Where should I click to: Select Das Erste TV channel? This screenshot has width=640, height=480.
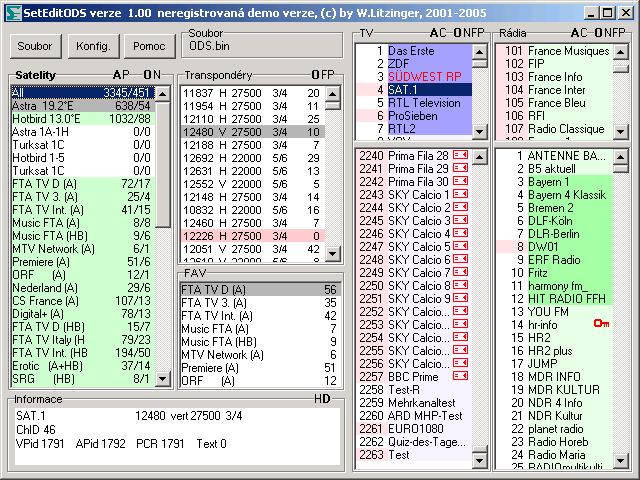414,51
